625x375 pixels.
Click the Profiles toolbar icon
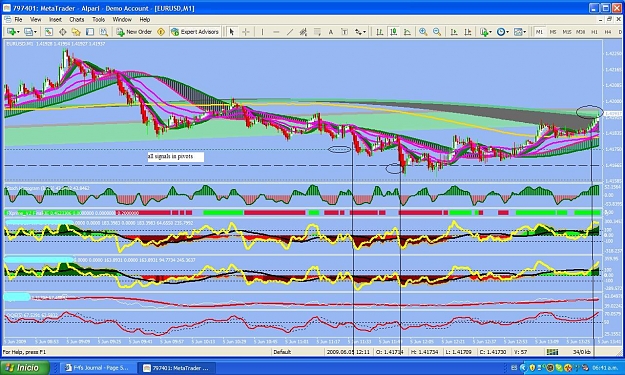[x=28, y=32]
